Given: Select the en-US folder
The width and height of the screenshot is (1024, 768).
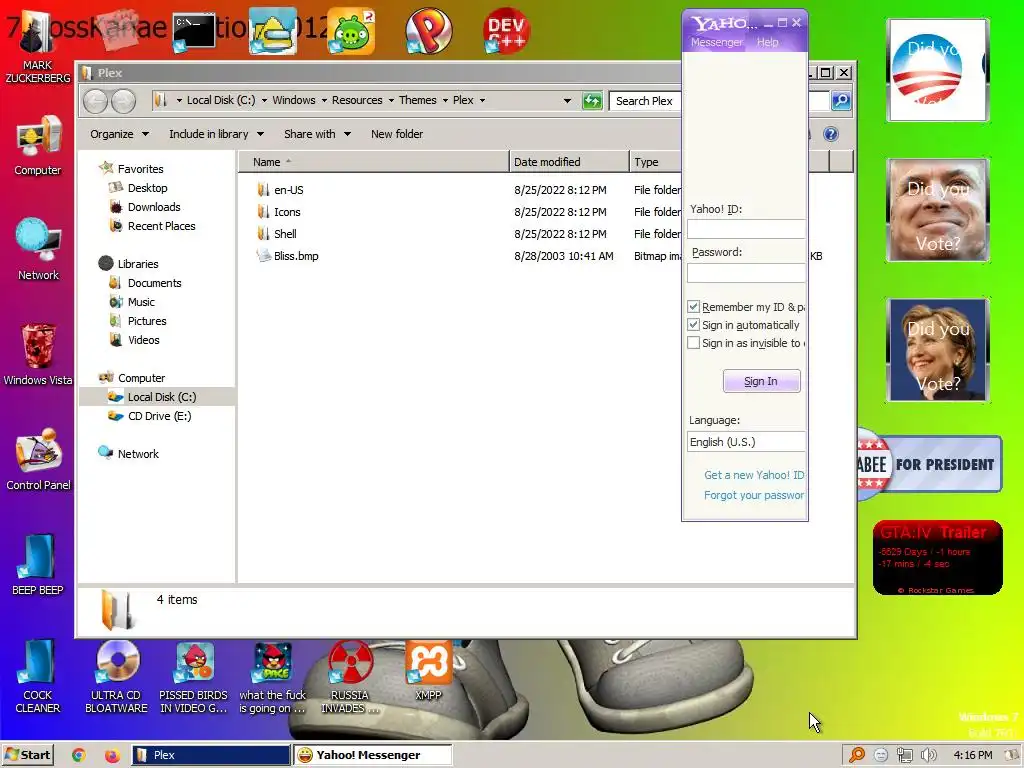Looking at the screenshot, I should 289,190.
